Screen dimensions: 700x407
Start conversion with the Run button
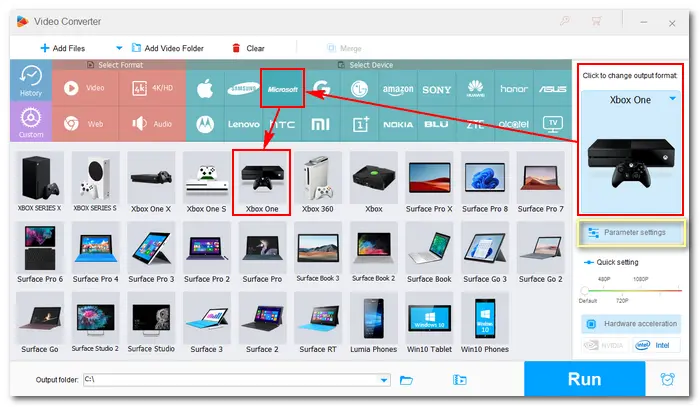pos(584,379)
